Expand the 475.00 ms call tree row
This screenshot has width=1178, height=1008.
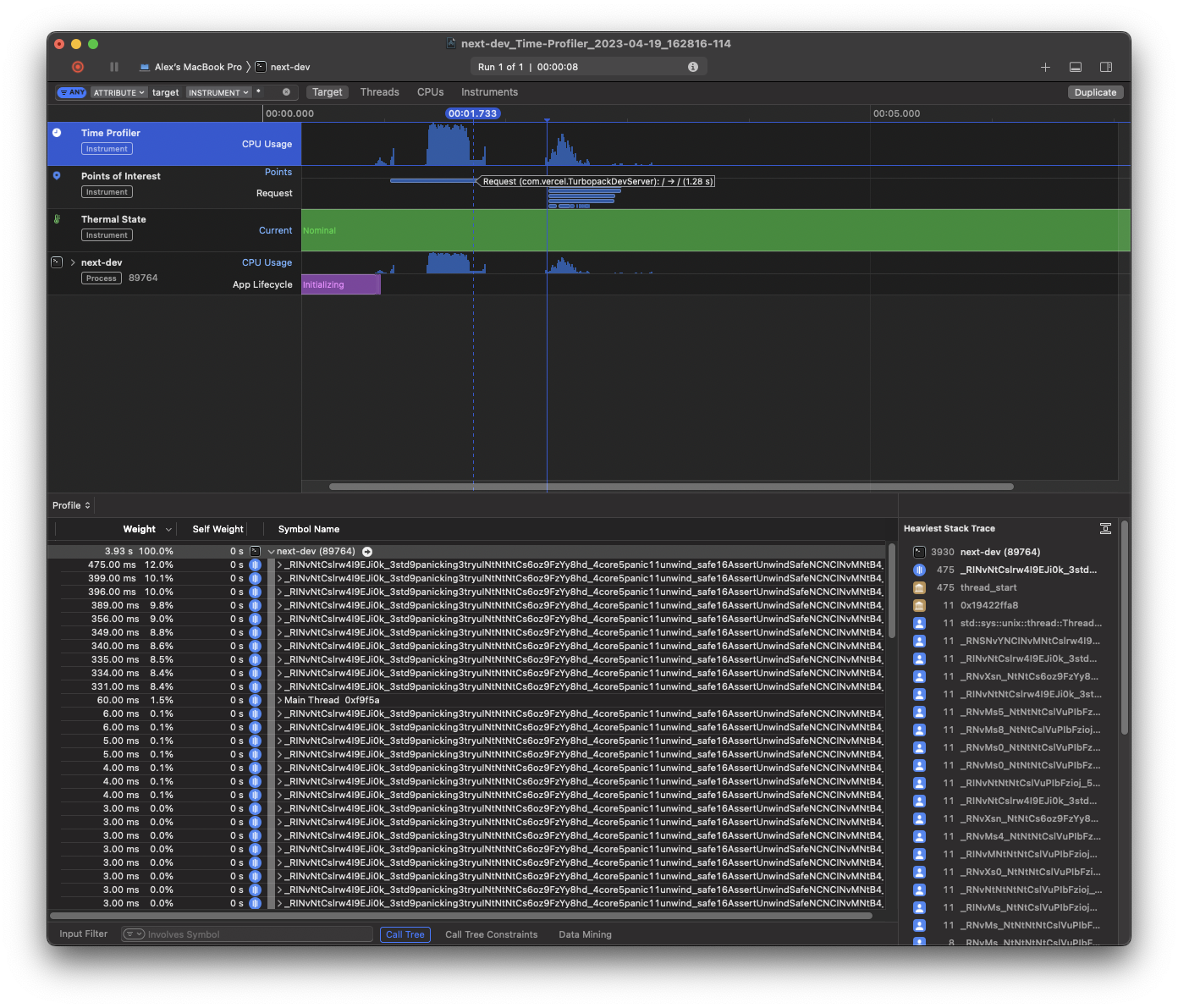[279, 565]
